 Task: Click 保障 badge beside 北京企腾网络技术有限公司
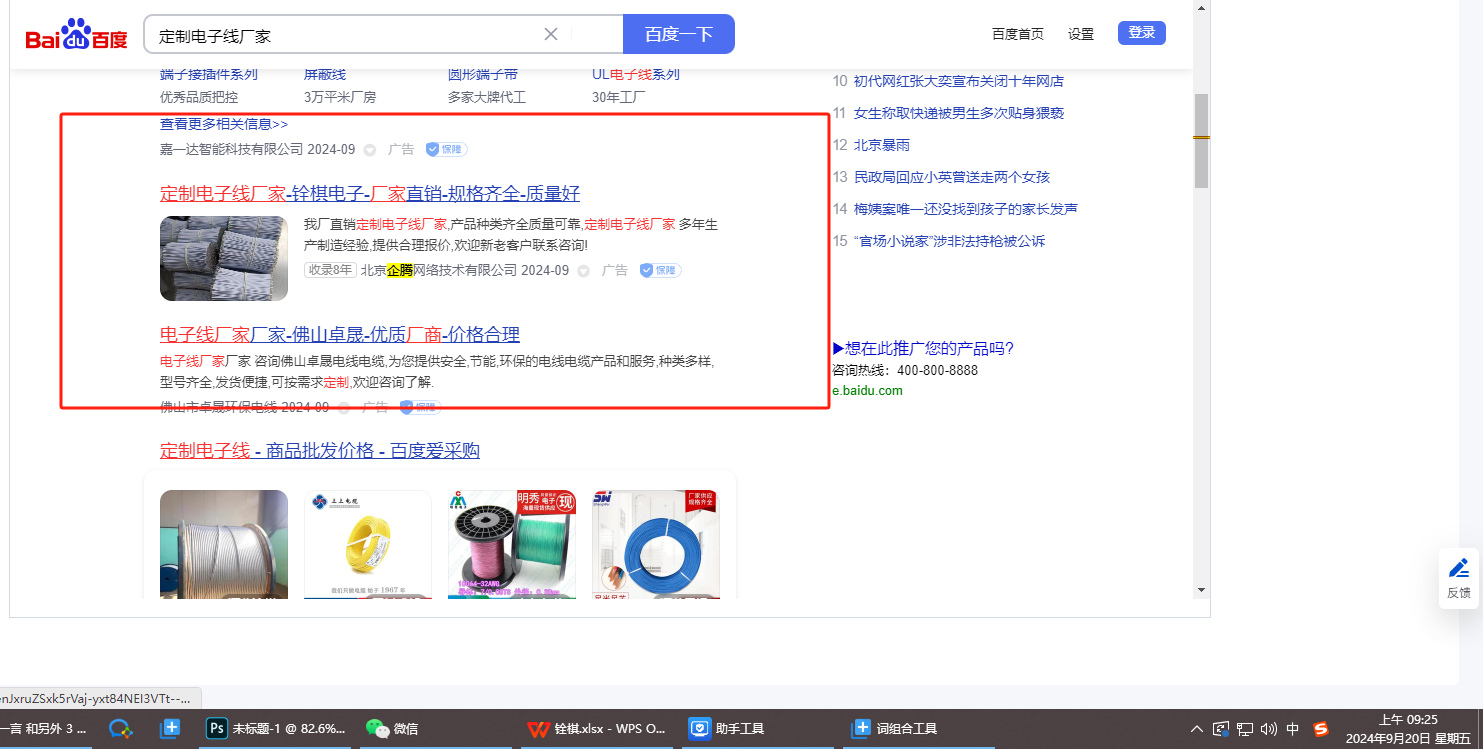[661, 270]
